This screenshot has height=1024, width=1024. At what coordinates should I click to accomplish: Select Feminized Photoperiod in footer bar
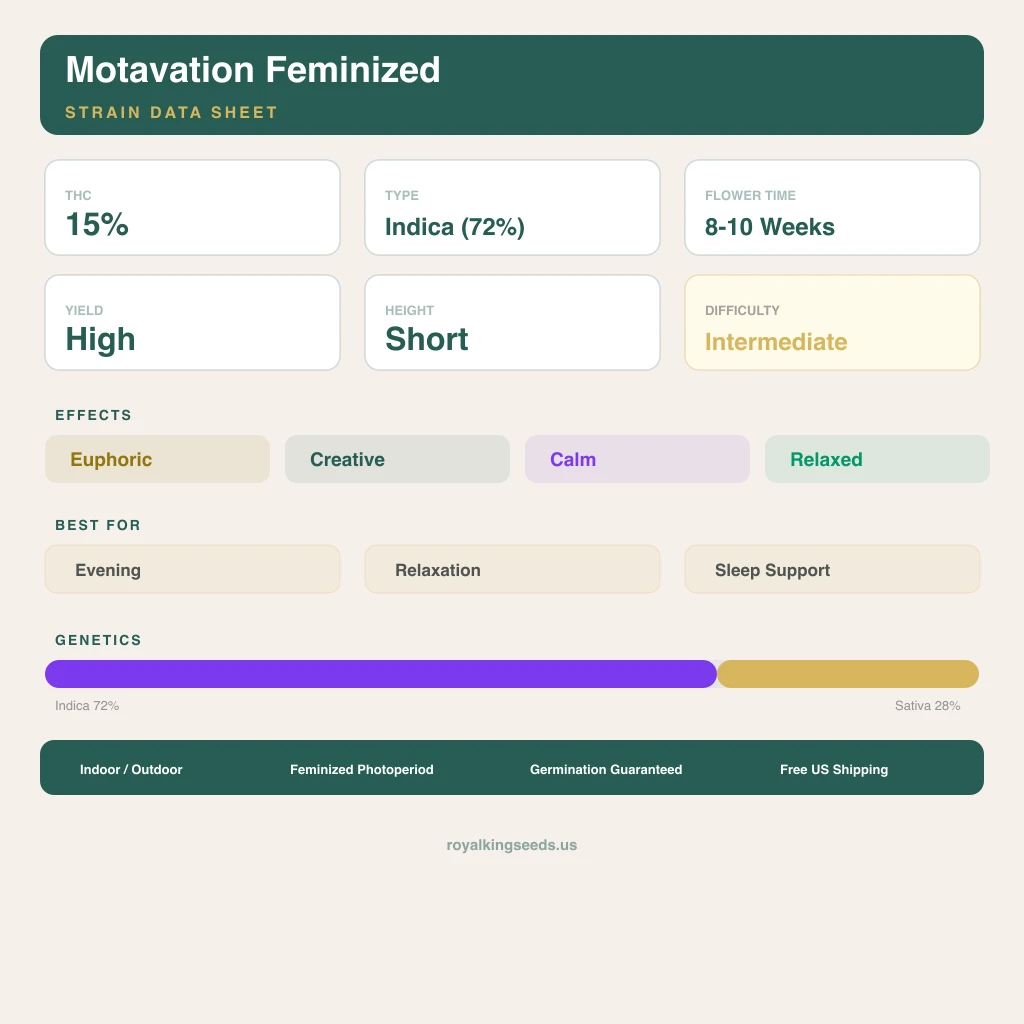(x=362, y=769)
